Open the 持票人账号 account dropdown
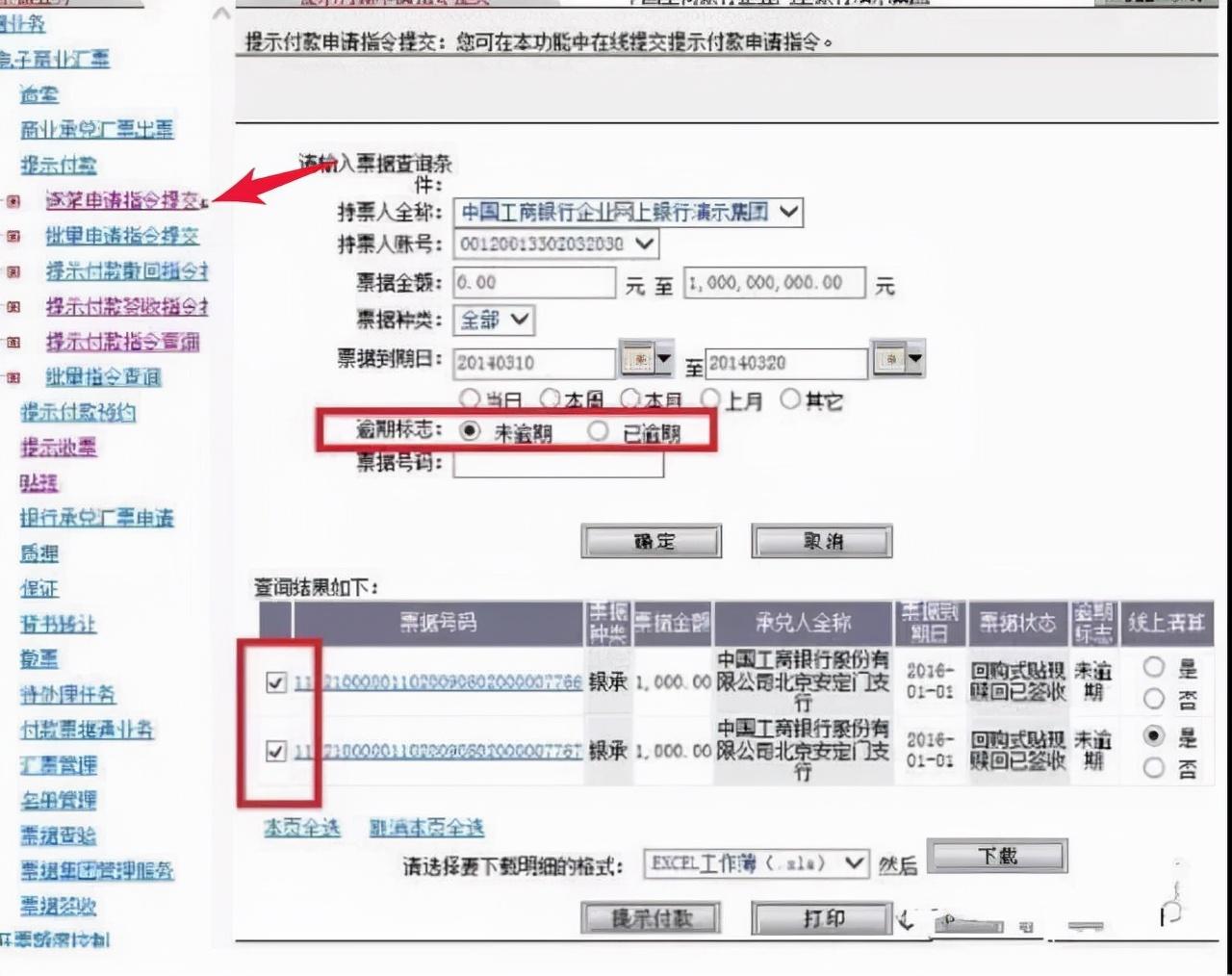The height and width of the screenshot is (976, 1232). pos(644,244)
